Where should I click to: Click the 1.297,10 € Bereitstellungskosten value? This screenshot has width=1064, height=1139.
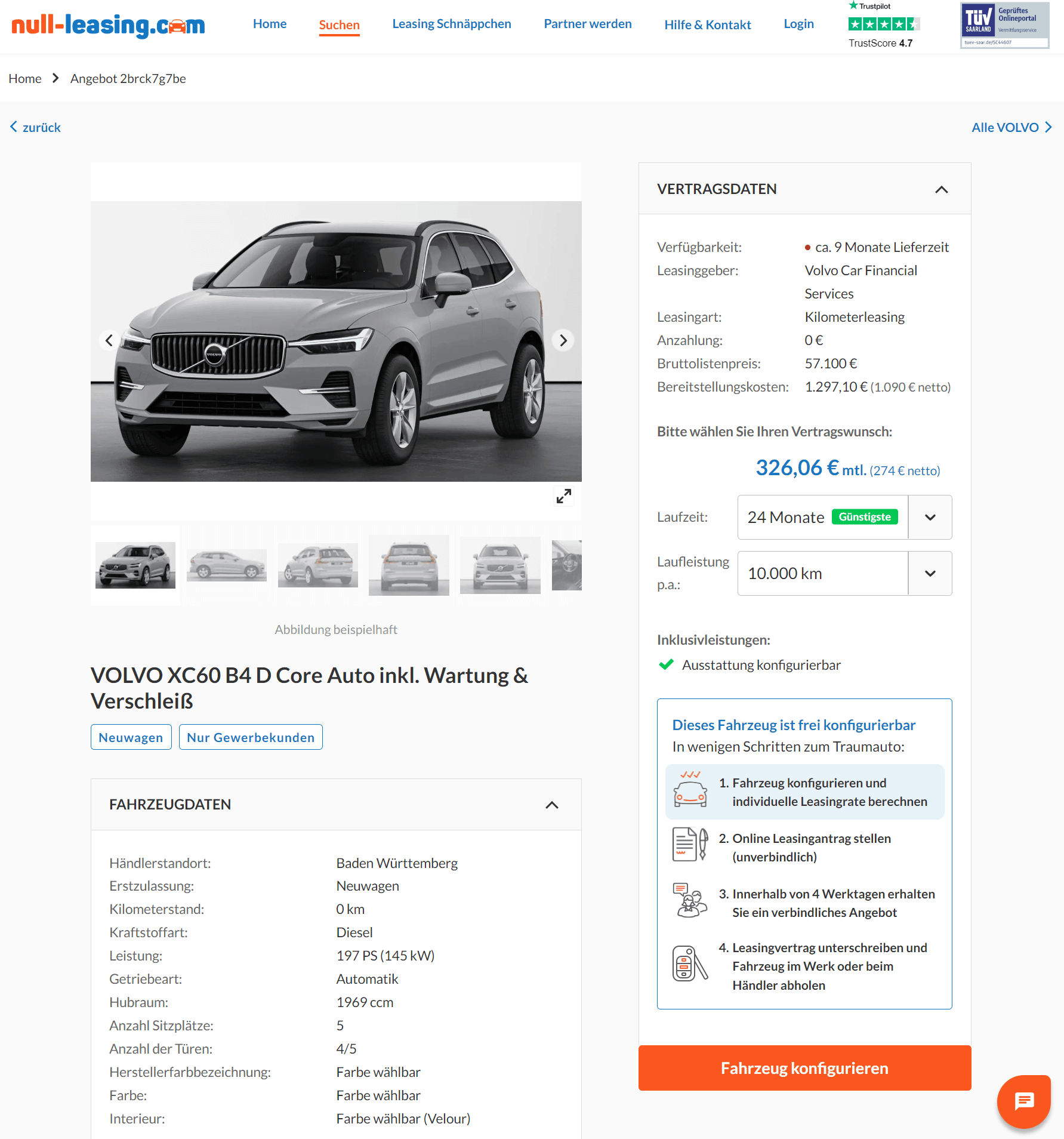836,387
